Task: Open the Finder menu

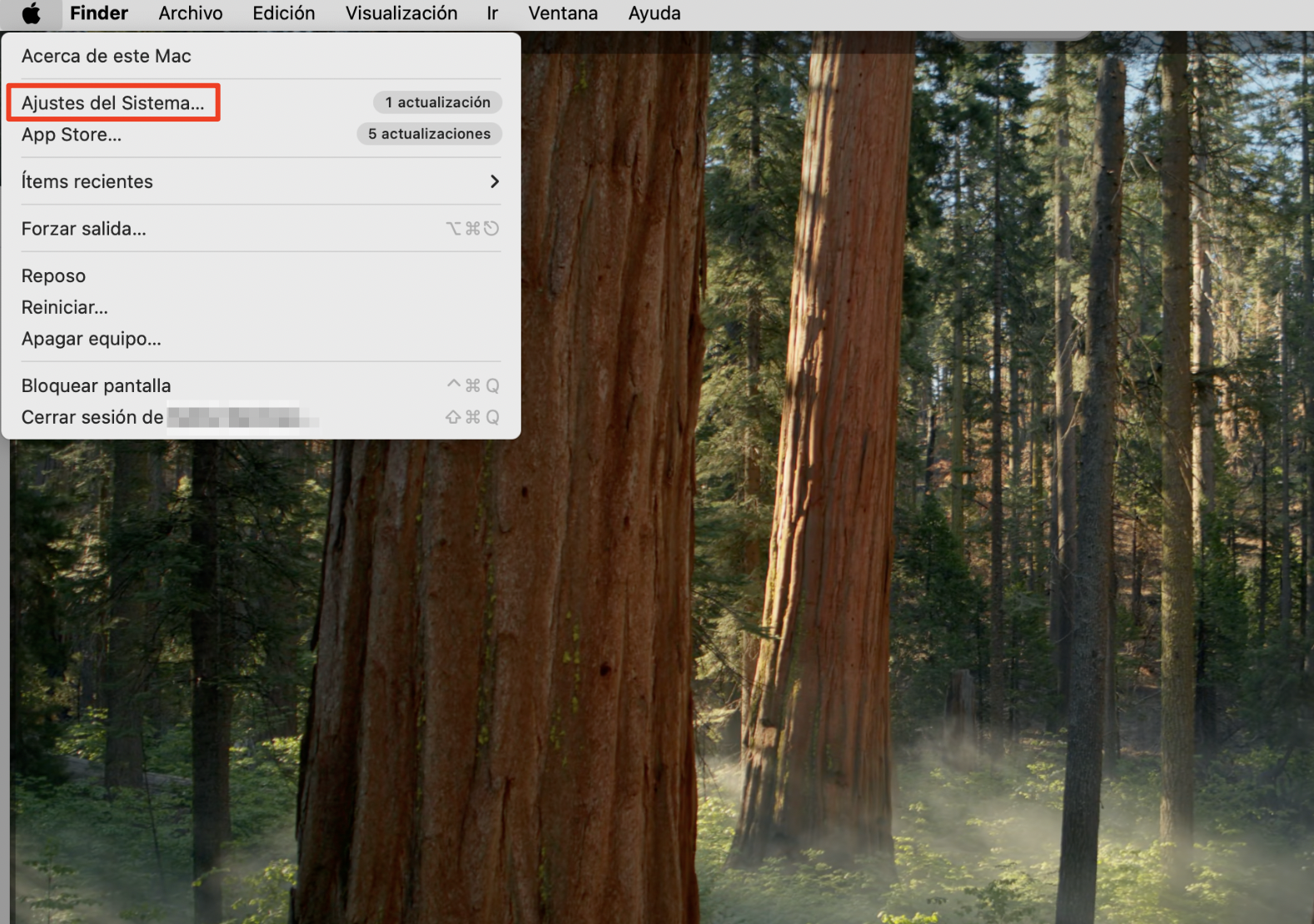Action: [99, 13]
